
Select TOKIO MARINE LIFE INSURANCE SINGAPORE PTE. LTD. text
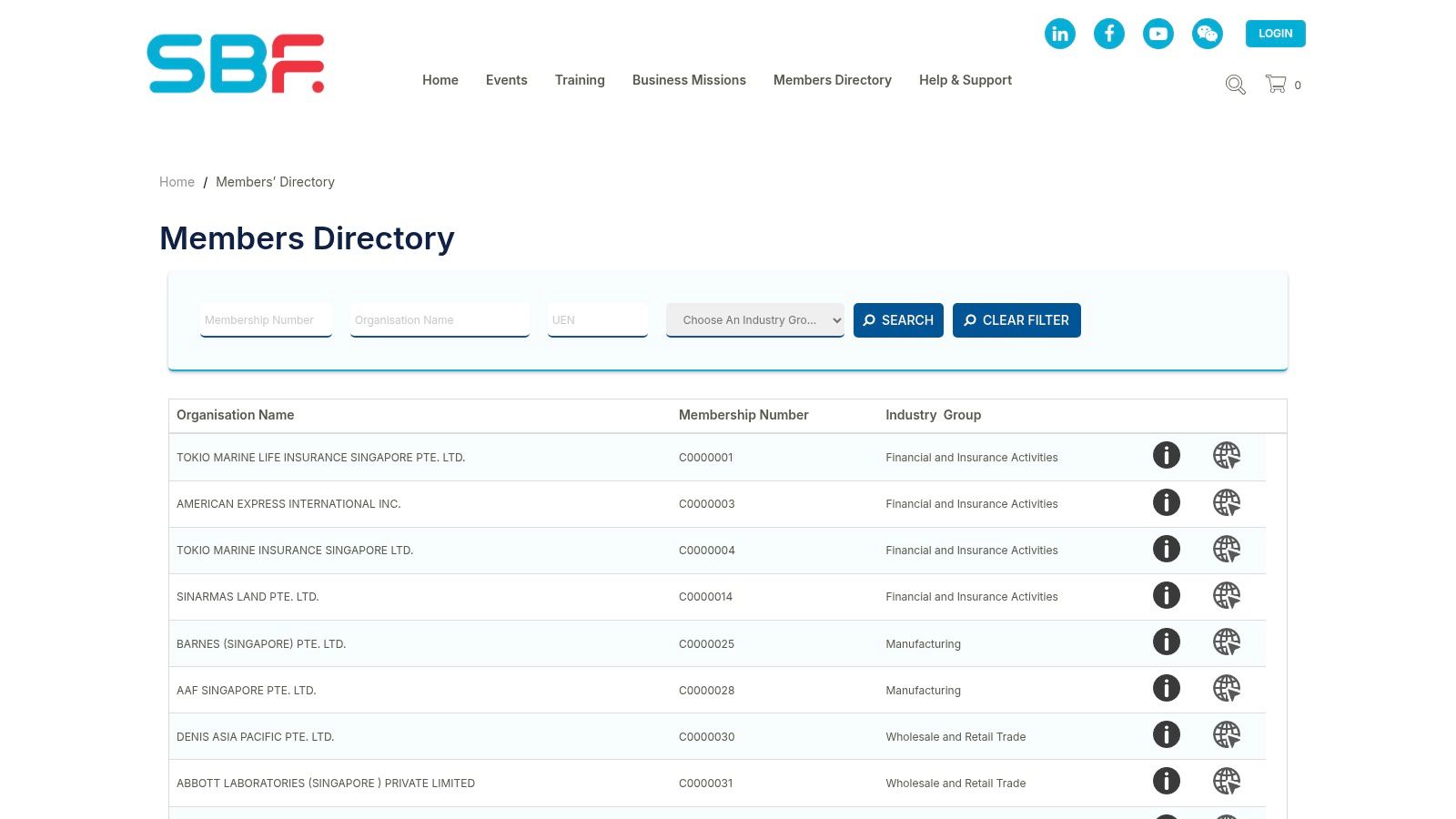tap(320, 458)
